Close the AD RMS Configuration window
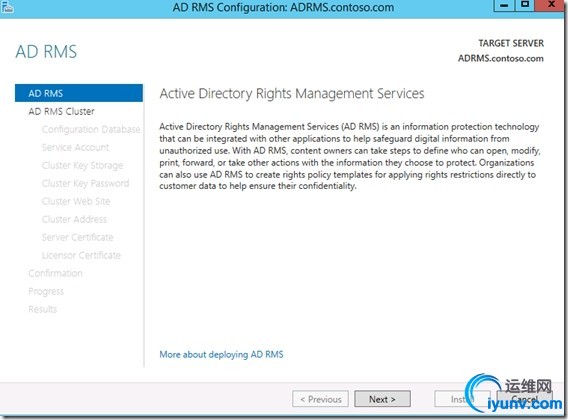 pos(551,5)
